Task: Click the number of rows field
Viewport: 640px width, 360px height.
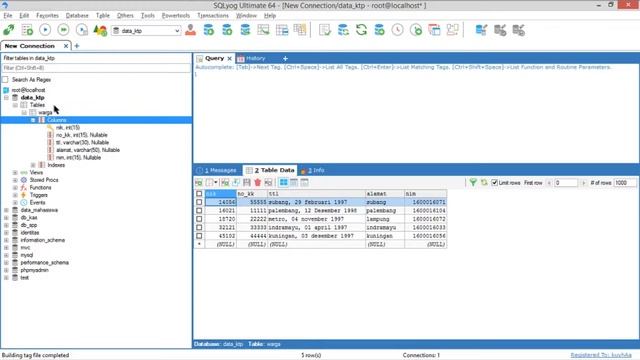Action: tap(625, 183)
